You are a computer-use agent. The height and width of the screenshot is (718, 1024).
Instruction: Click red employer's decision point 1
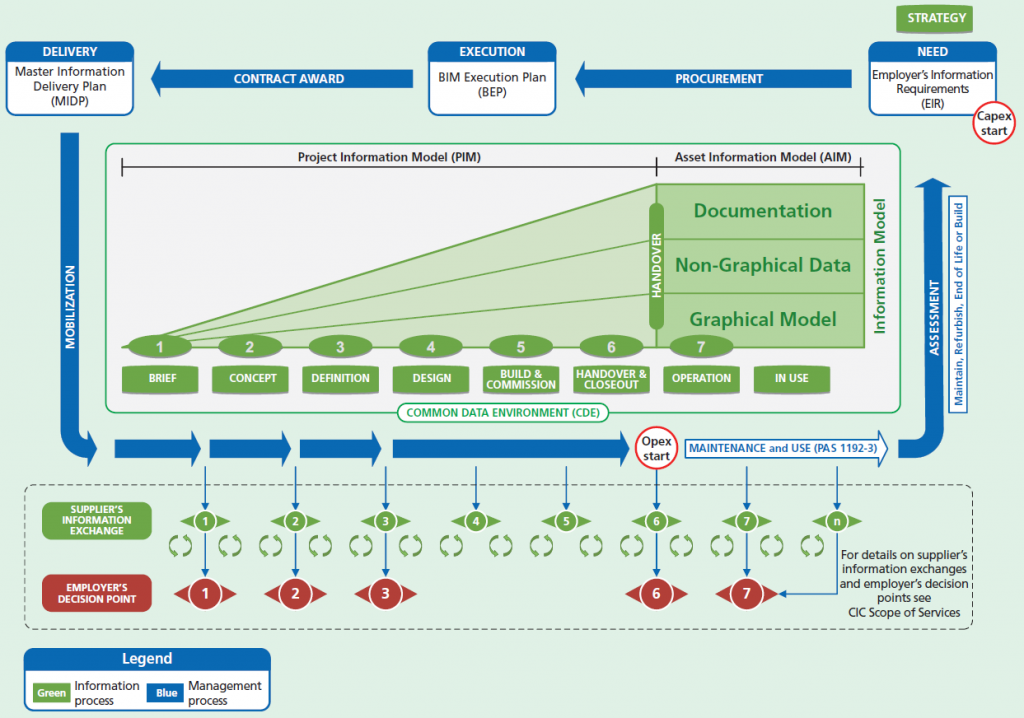click(205, 594)
